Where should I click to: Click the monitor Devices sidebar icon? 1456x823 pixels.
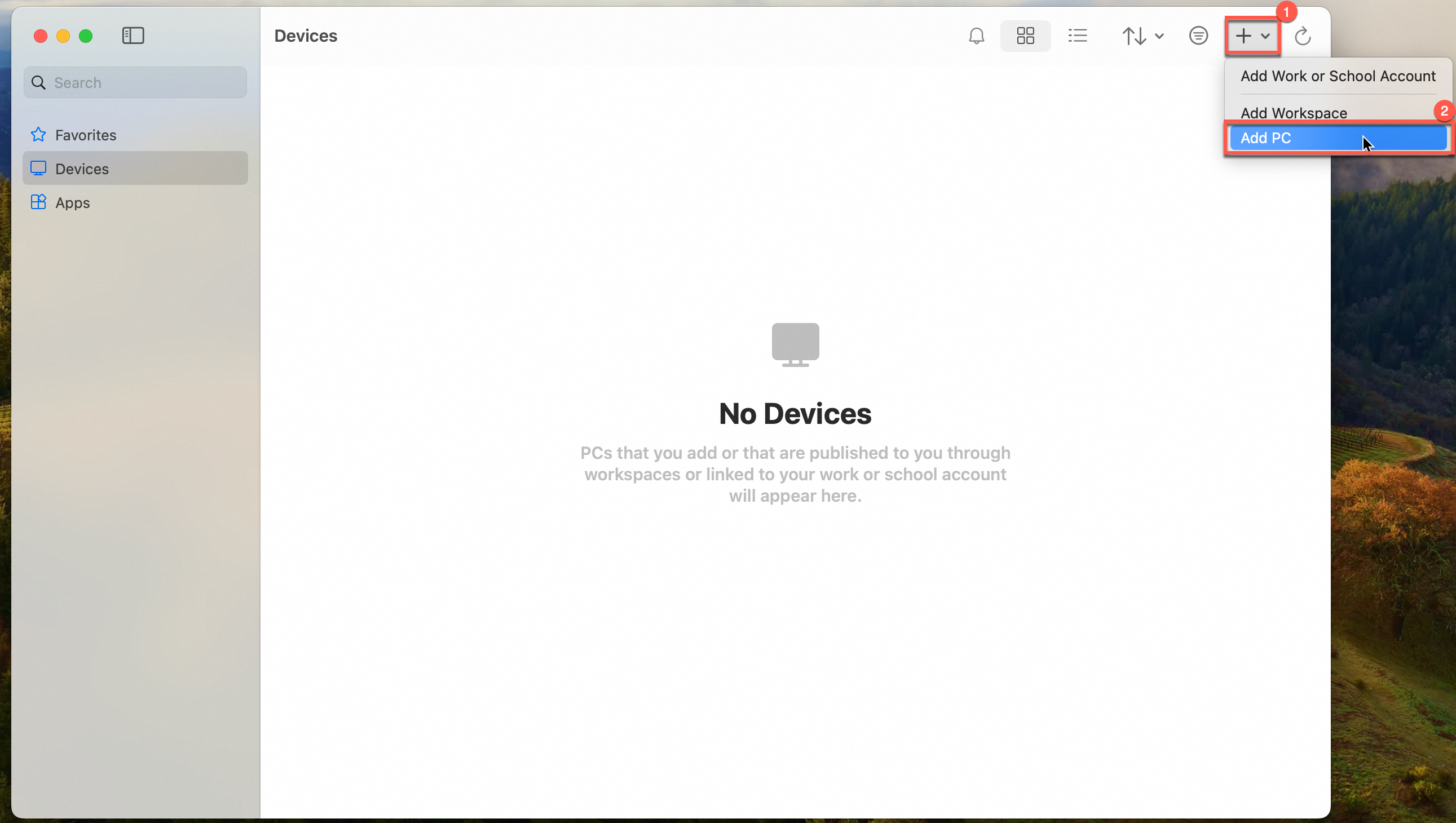(x=38, y=169)
